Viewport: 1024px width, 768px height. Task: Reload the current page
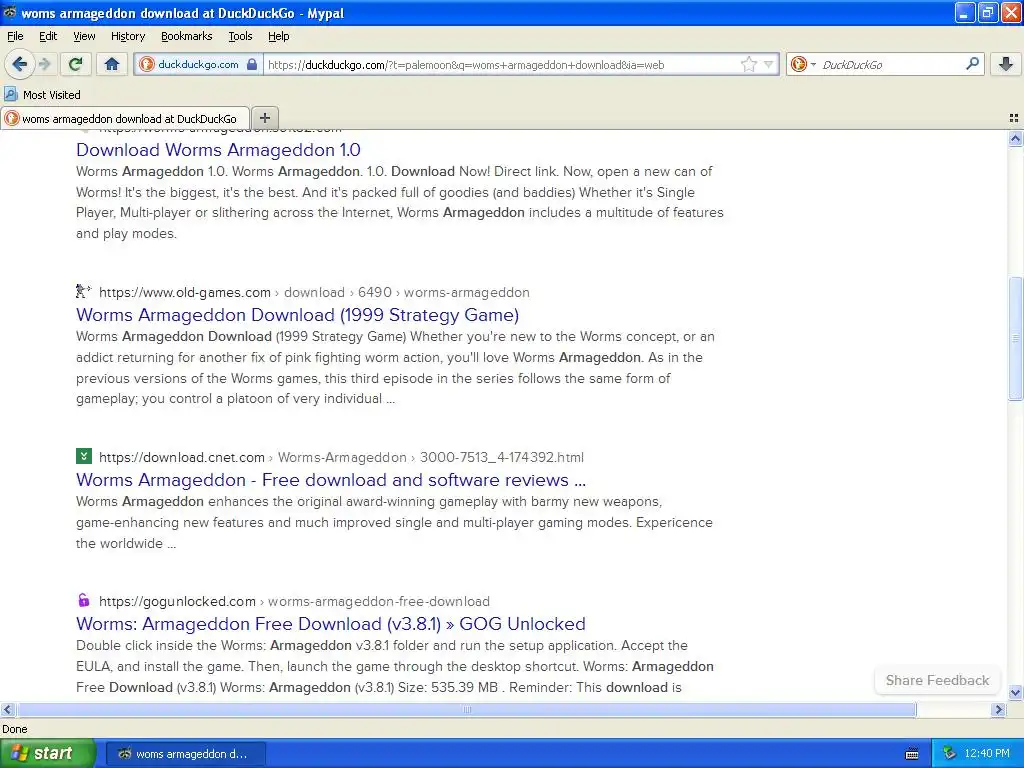(75, 64)
